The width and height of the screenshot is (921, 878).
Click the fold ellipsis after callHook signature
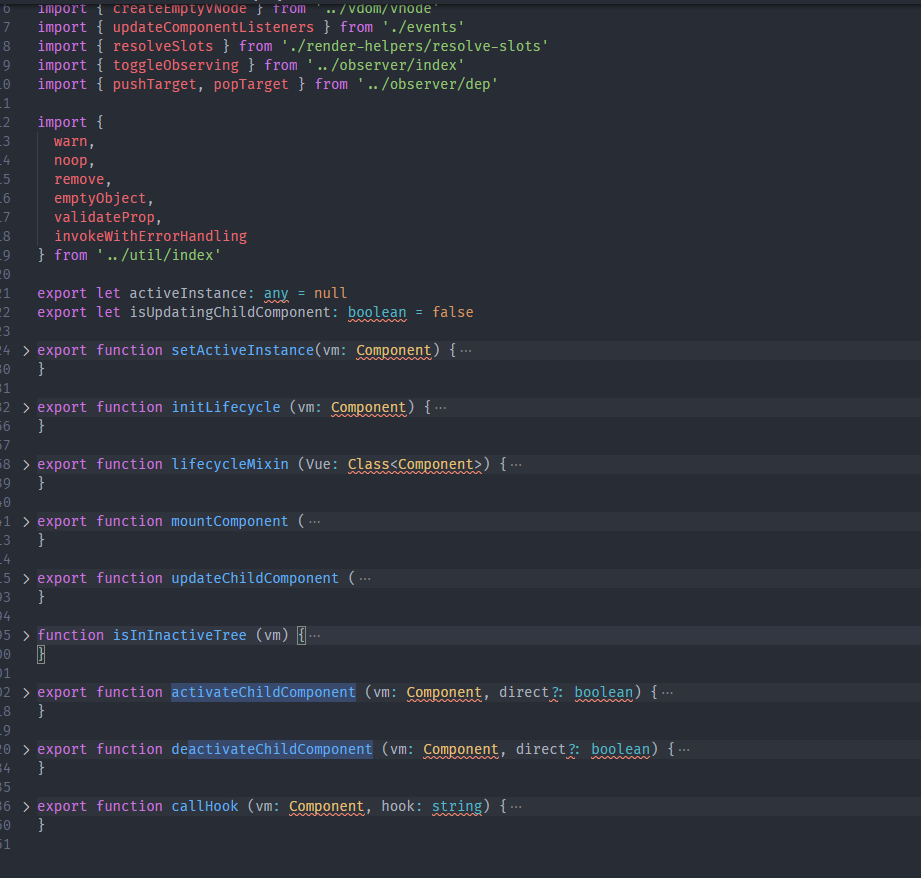tap(516, 806)
